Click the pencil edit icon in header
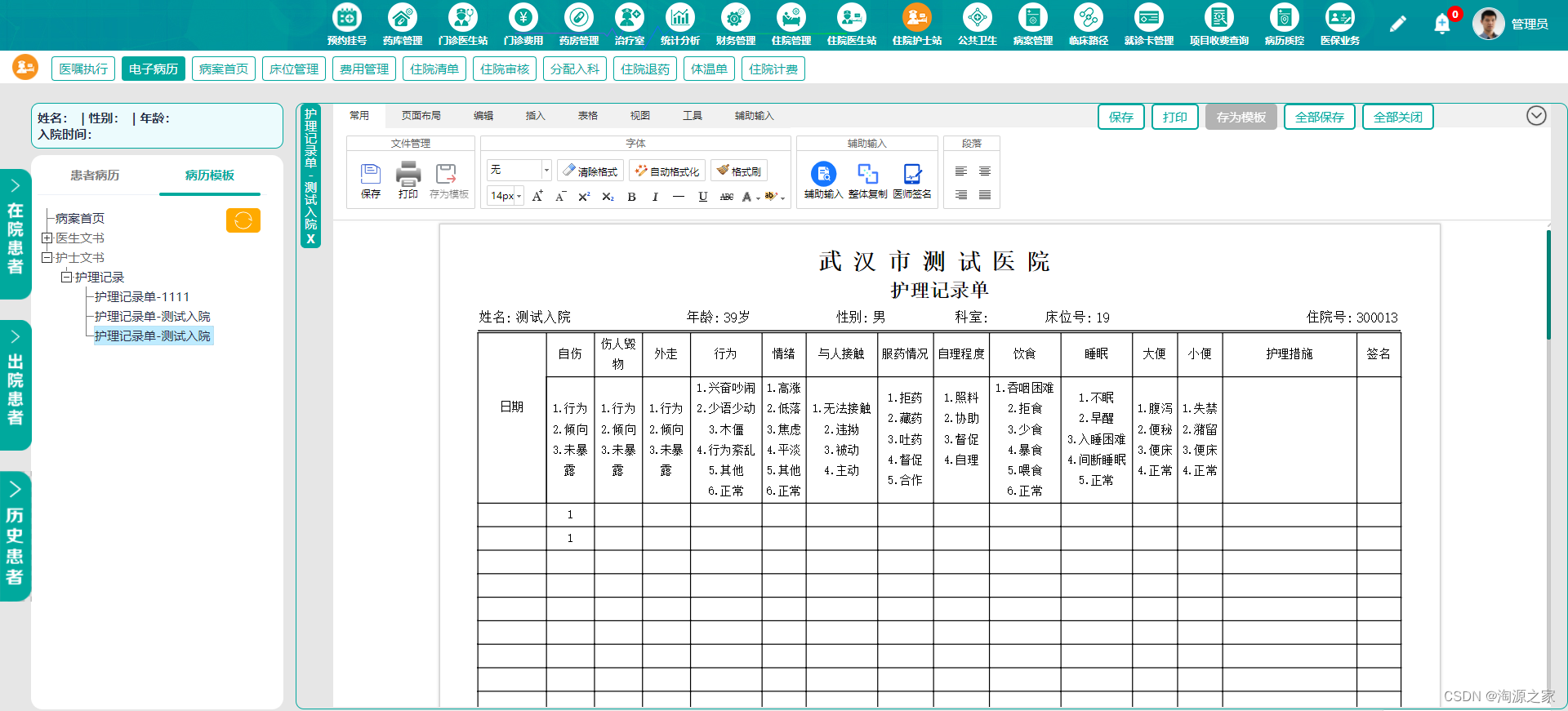Screen dimensions: 1568x711 tap(1397, 24)
